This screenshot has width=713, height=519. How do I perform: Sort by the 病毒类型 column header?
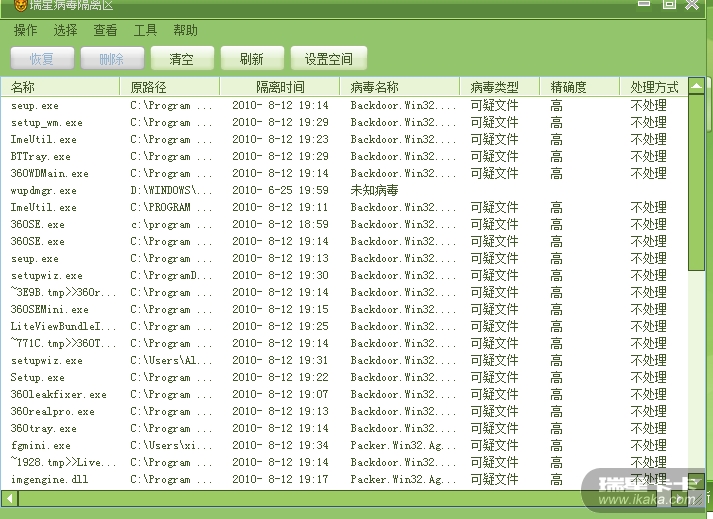pyautogui.click(x=499, y=87)
